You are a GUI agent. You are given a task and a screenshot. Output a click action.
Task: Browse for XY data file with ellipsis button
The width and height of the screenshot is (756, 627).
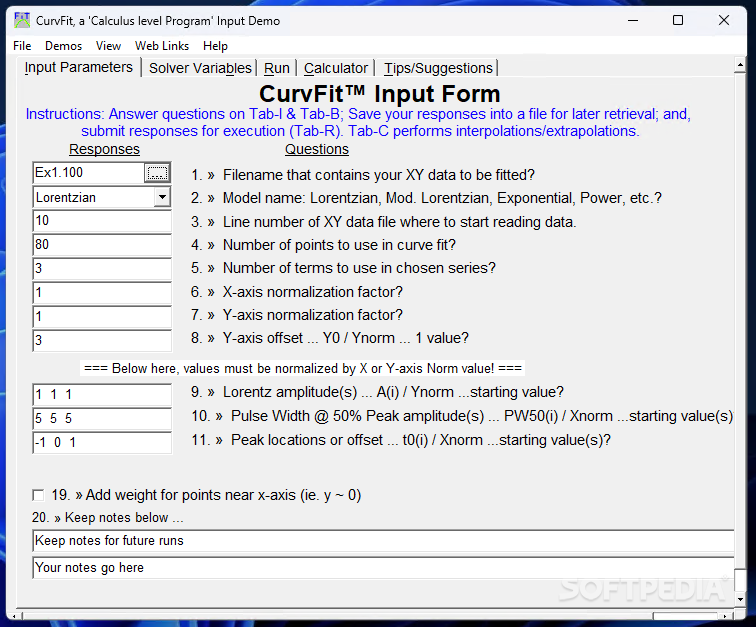157,173
